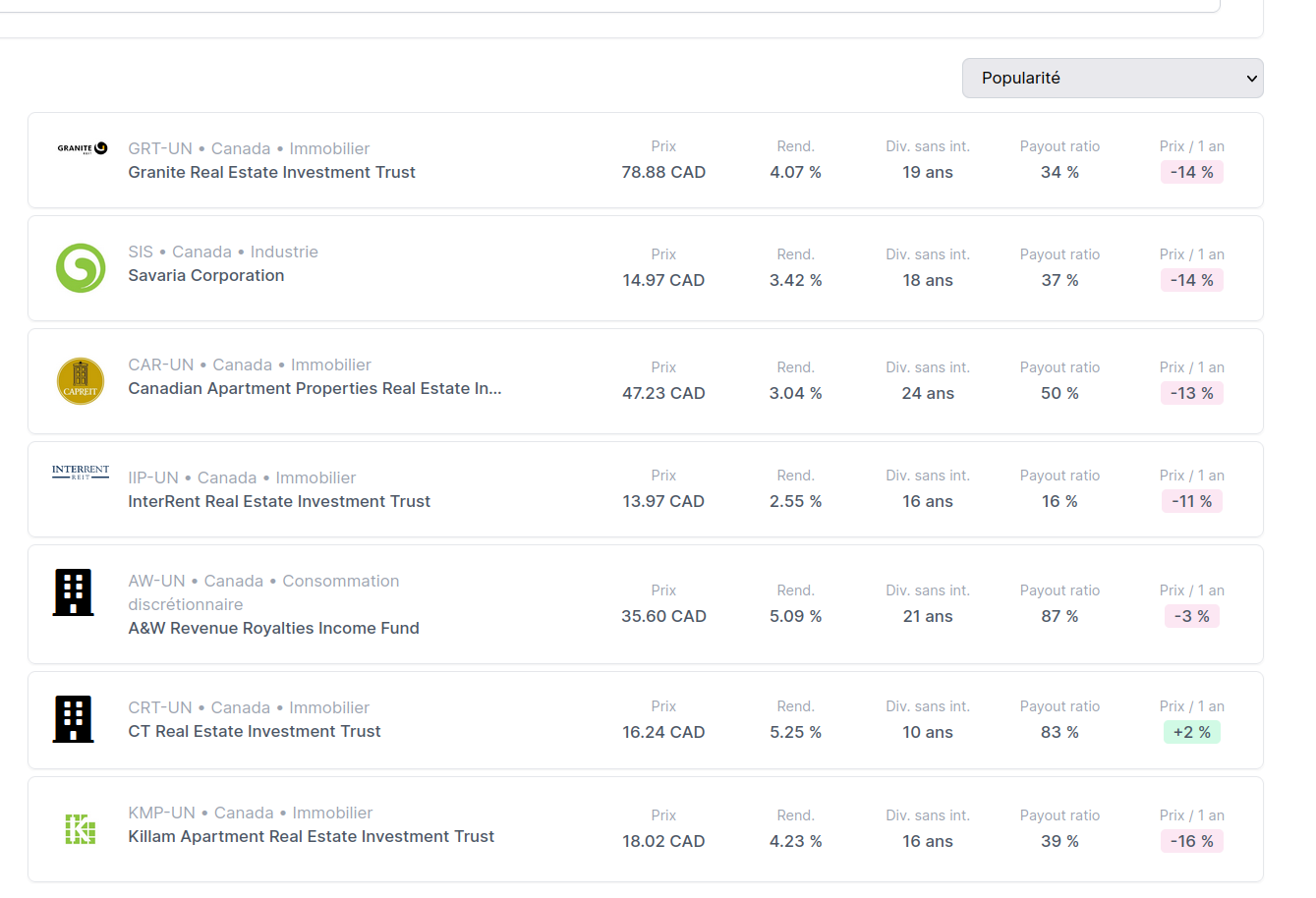Click the 21 ans dividend streak
The height and width of the screenshot is (898, 1316).
928,616
